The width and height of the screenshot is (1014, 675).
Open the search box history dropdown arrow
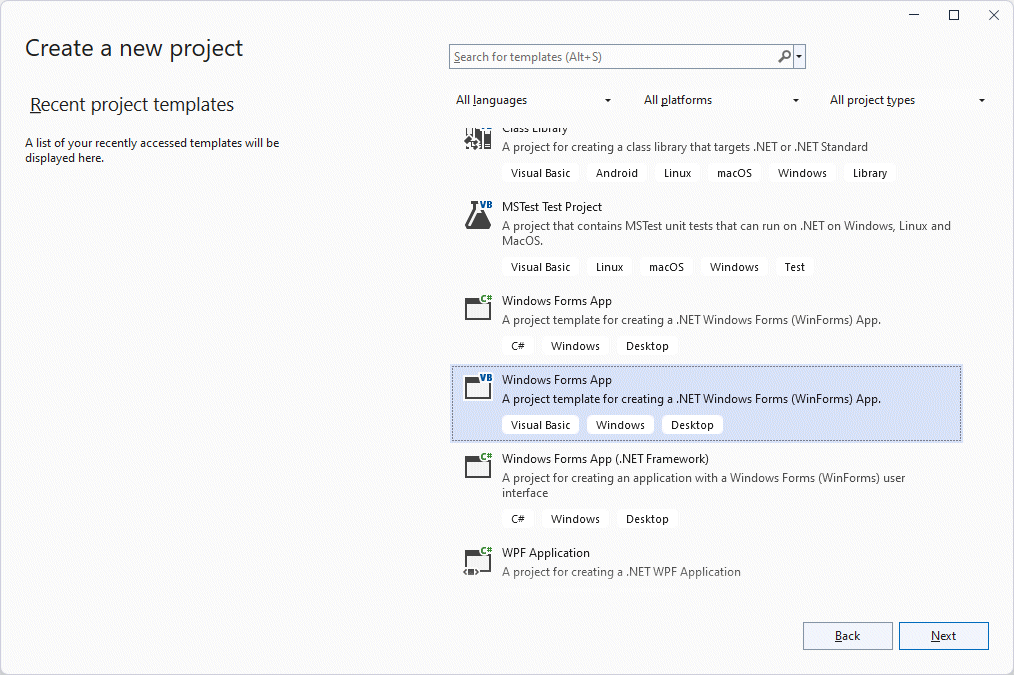pyautogui.click(x=799, y=57)
